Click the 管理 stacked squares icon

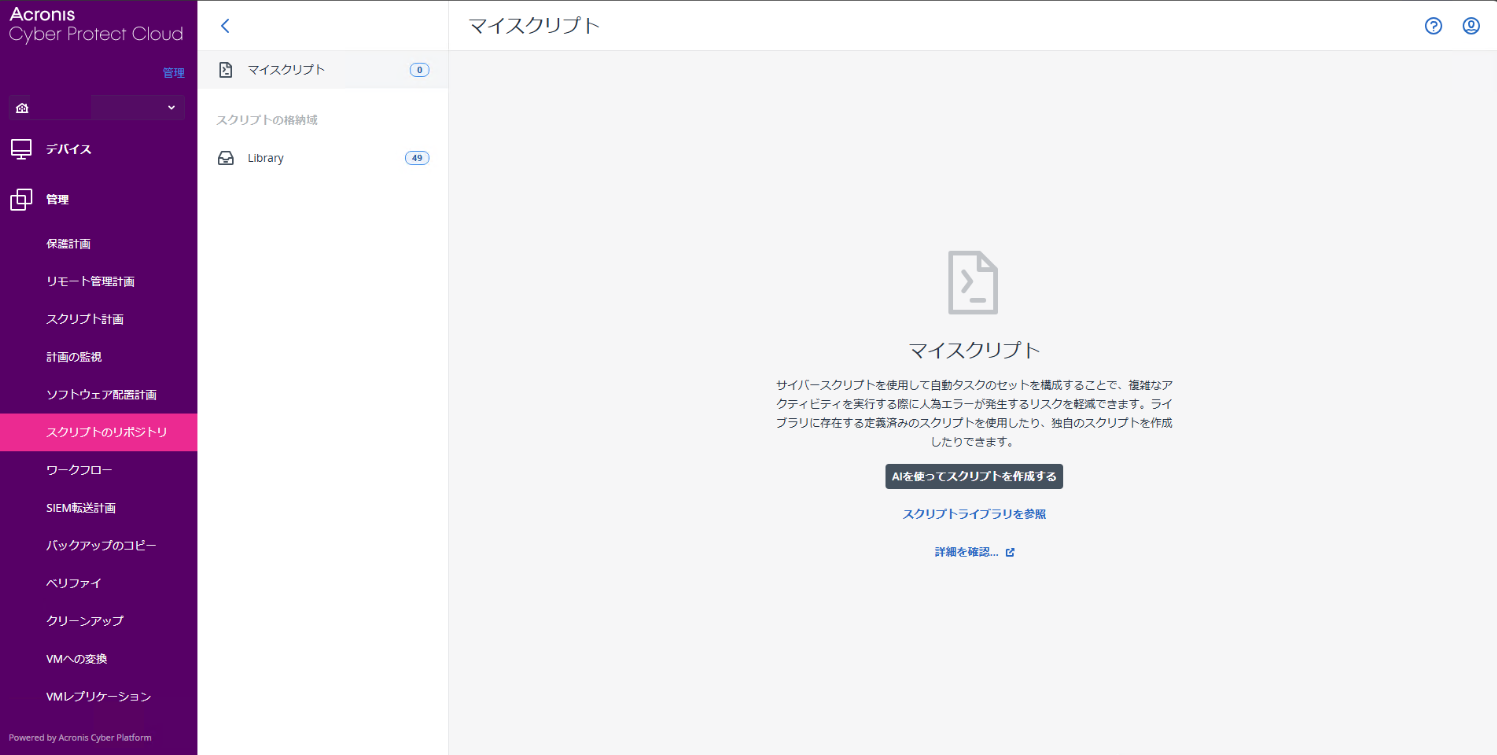[x=22, y=200]
